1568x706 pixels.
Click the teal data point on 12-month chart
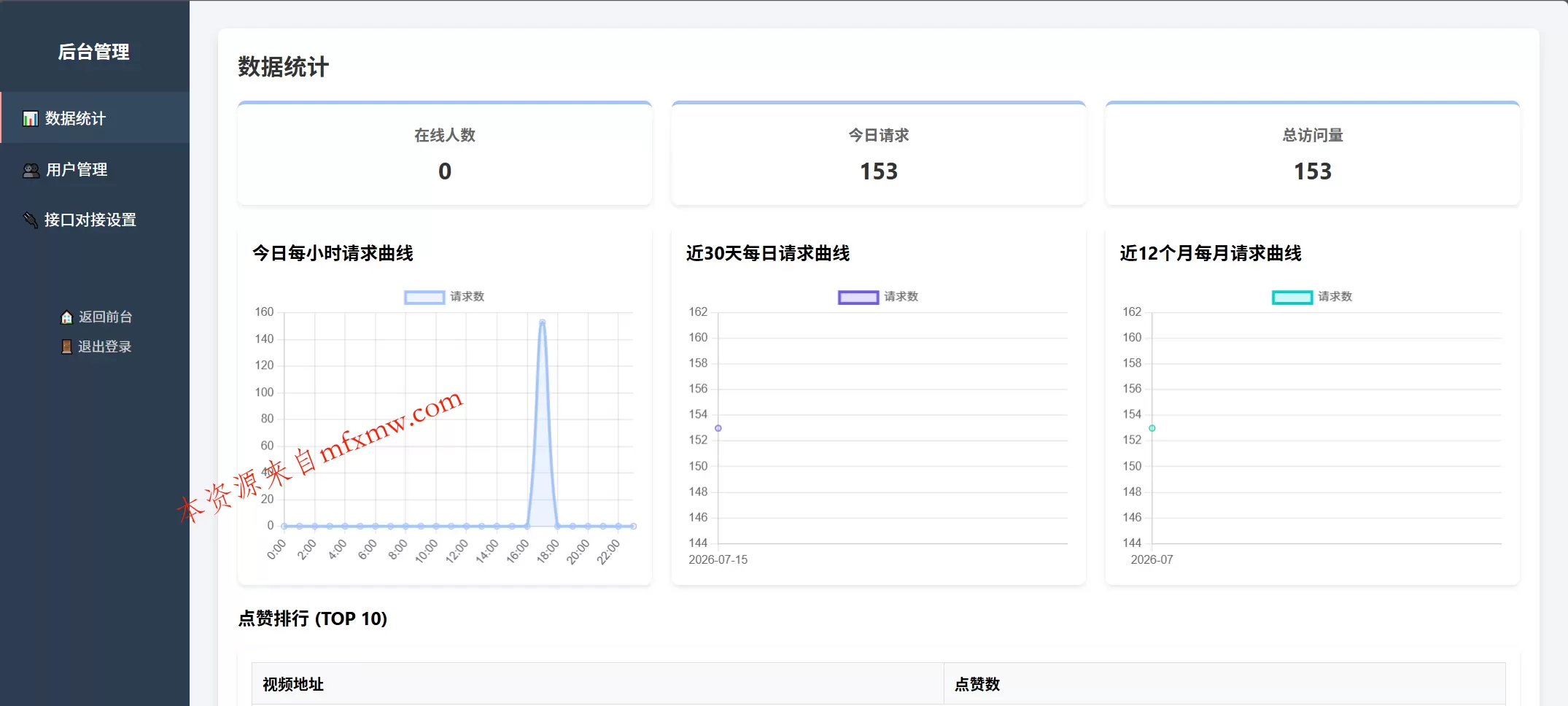tap(1152, 428)
